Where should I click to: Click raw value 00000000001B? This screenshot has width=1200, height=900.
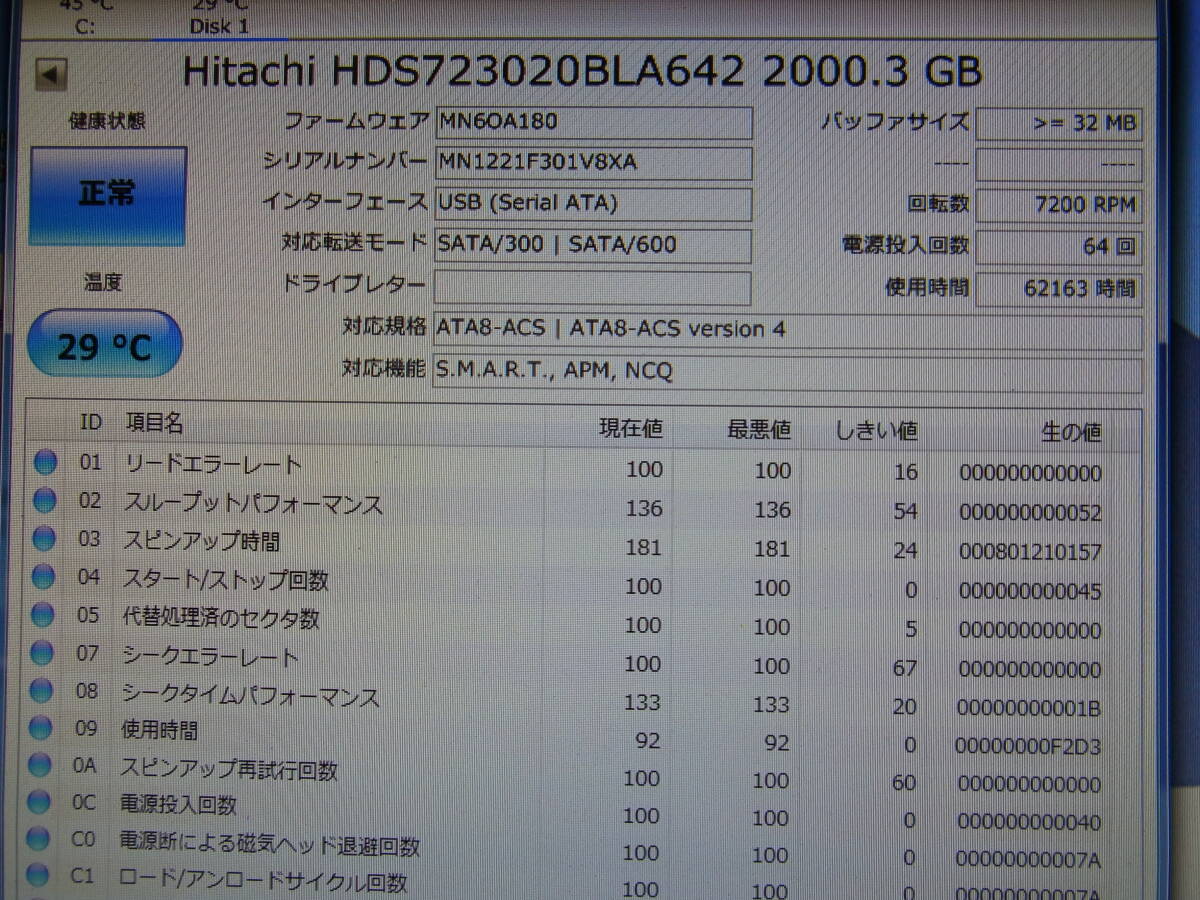click(x=1029, y=708)
